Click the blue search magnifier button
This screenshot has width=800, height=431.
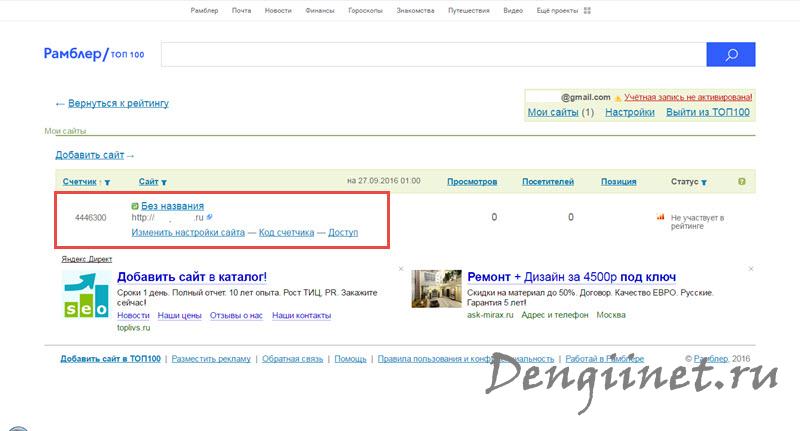pos(731,54)
